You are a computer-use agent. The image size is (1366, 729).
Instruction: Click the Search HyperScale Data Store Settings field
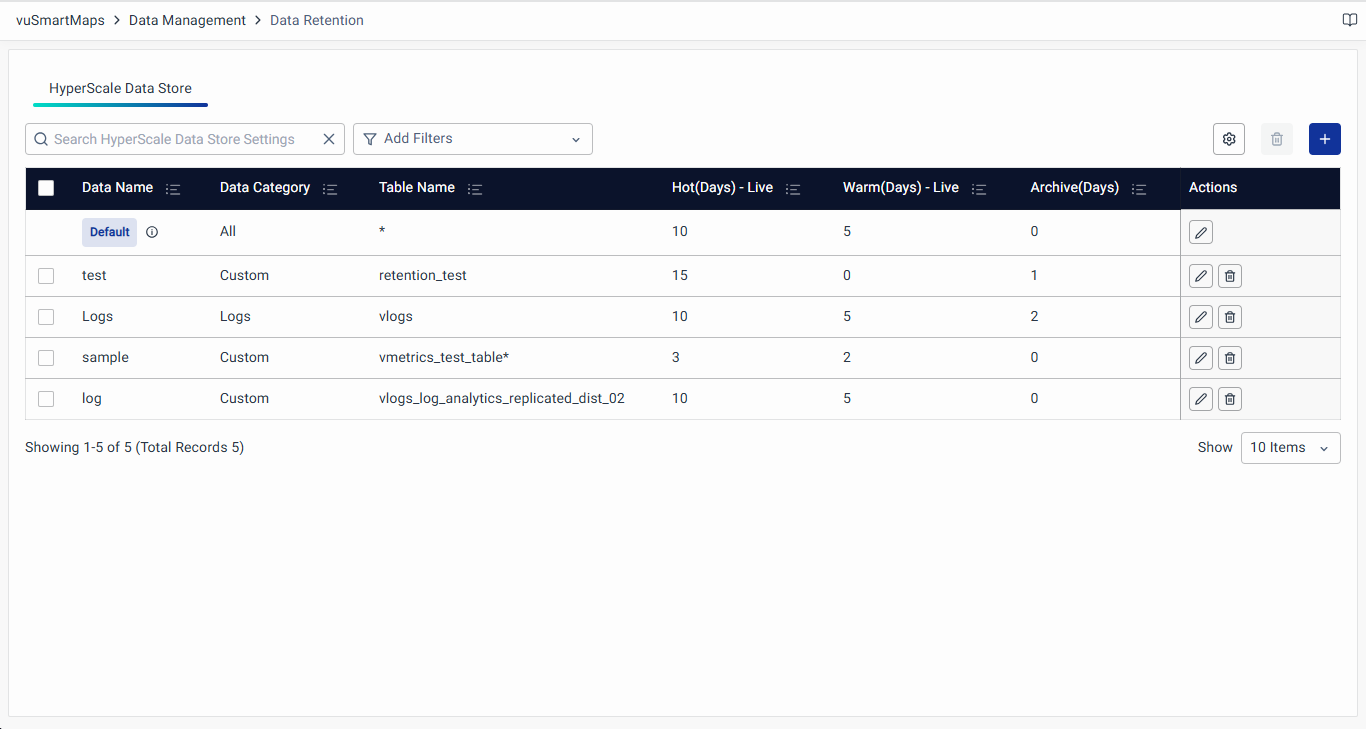pos(180,139)
